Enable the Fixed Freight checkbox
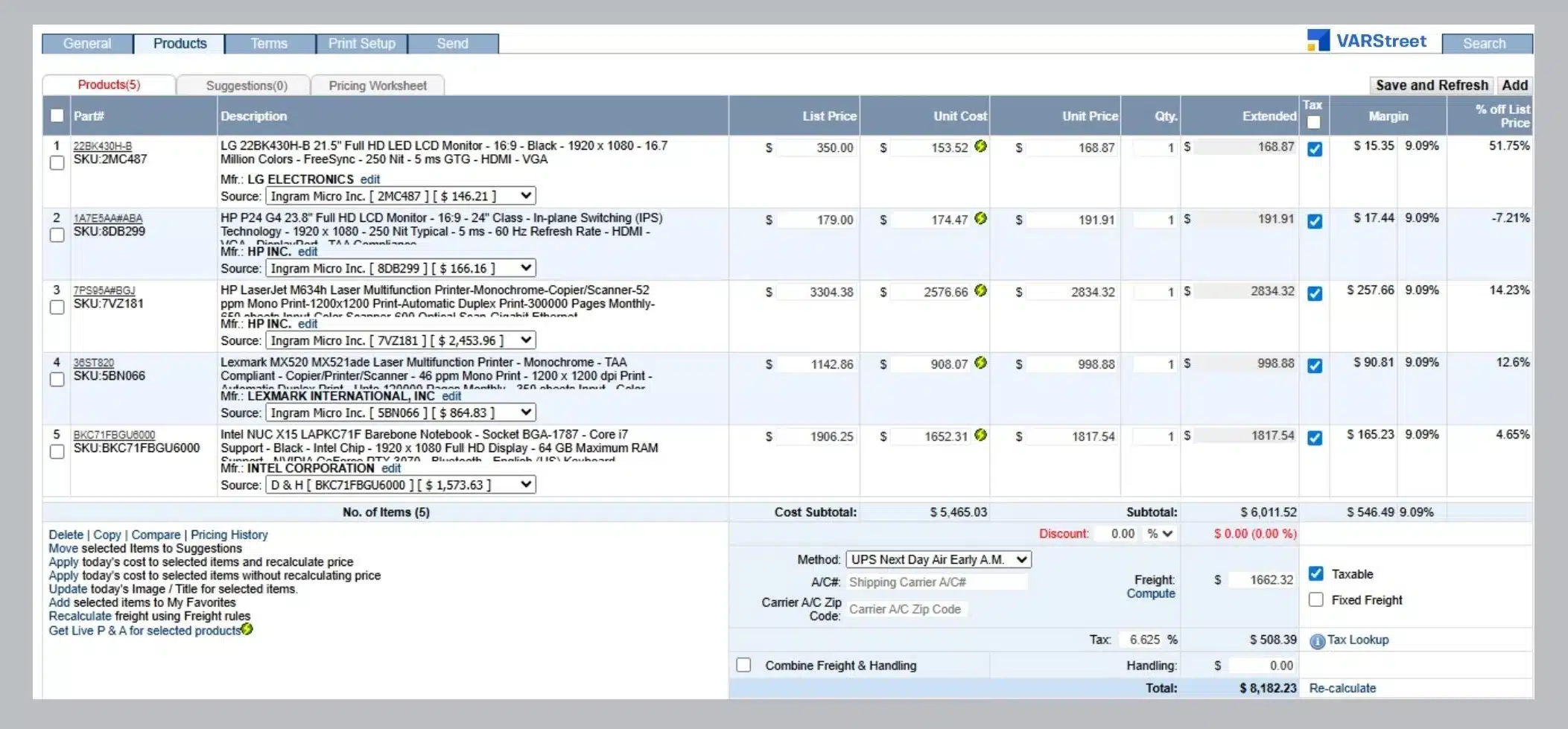This screenshot has width=1568, height=729. [x=1316, y=599]
